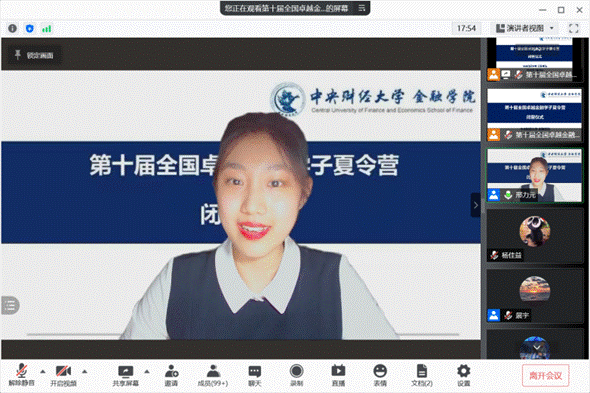
Task: Expand the share screen options arrow
Action: click(147, 372)
